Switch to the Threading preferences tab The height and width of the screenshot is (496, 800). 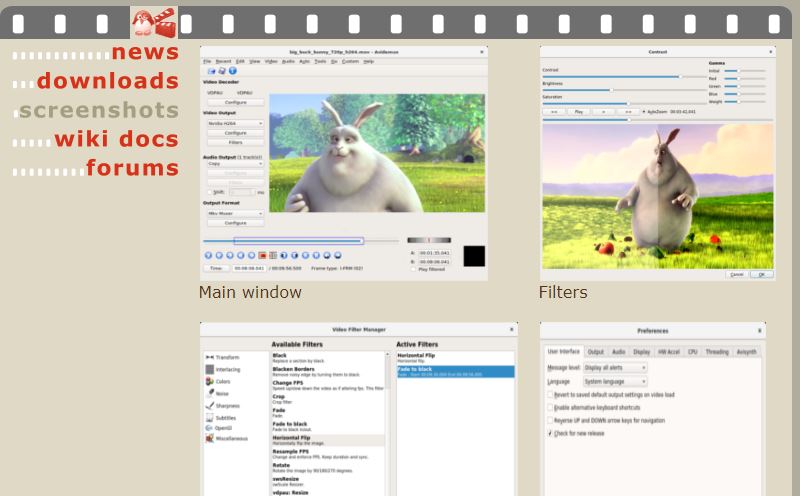coord(717,352)
